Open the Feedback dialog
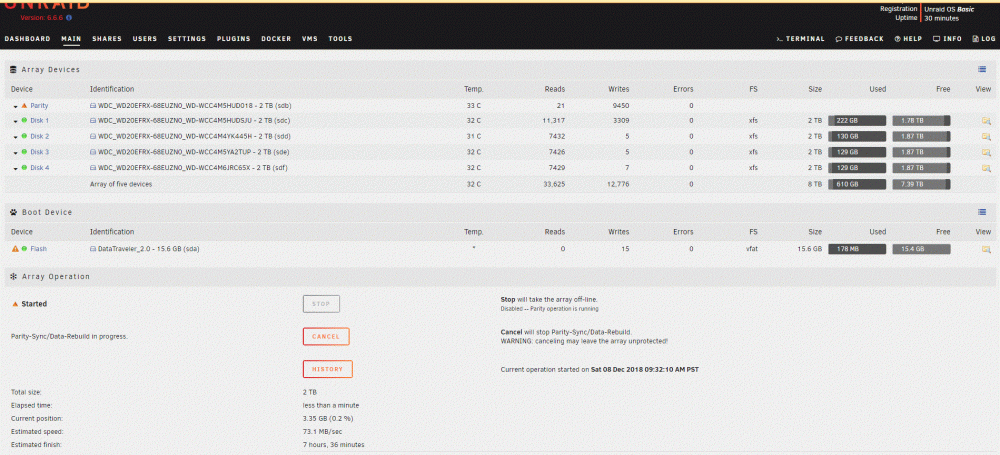Viewport: 1000px width, 455px height. (x=860, y=39)
